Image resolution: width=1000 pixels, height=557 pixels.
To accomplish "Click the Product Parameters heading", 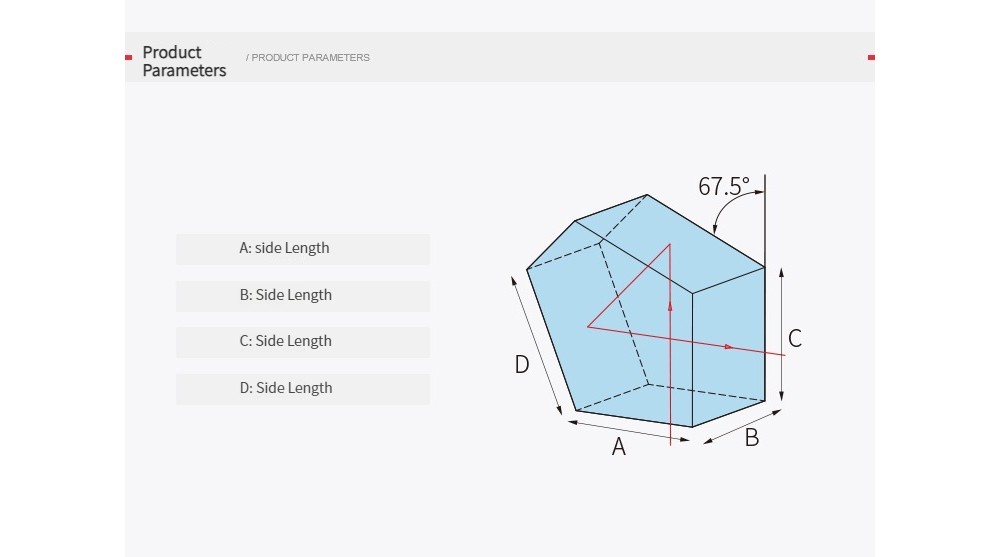I will point(184,61).
